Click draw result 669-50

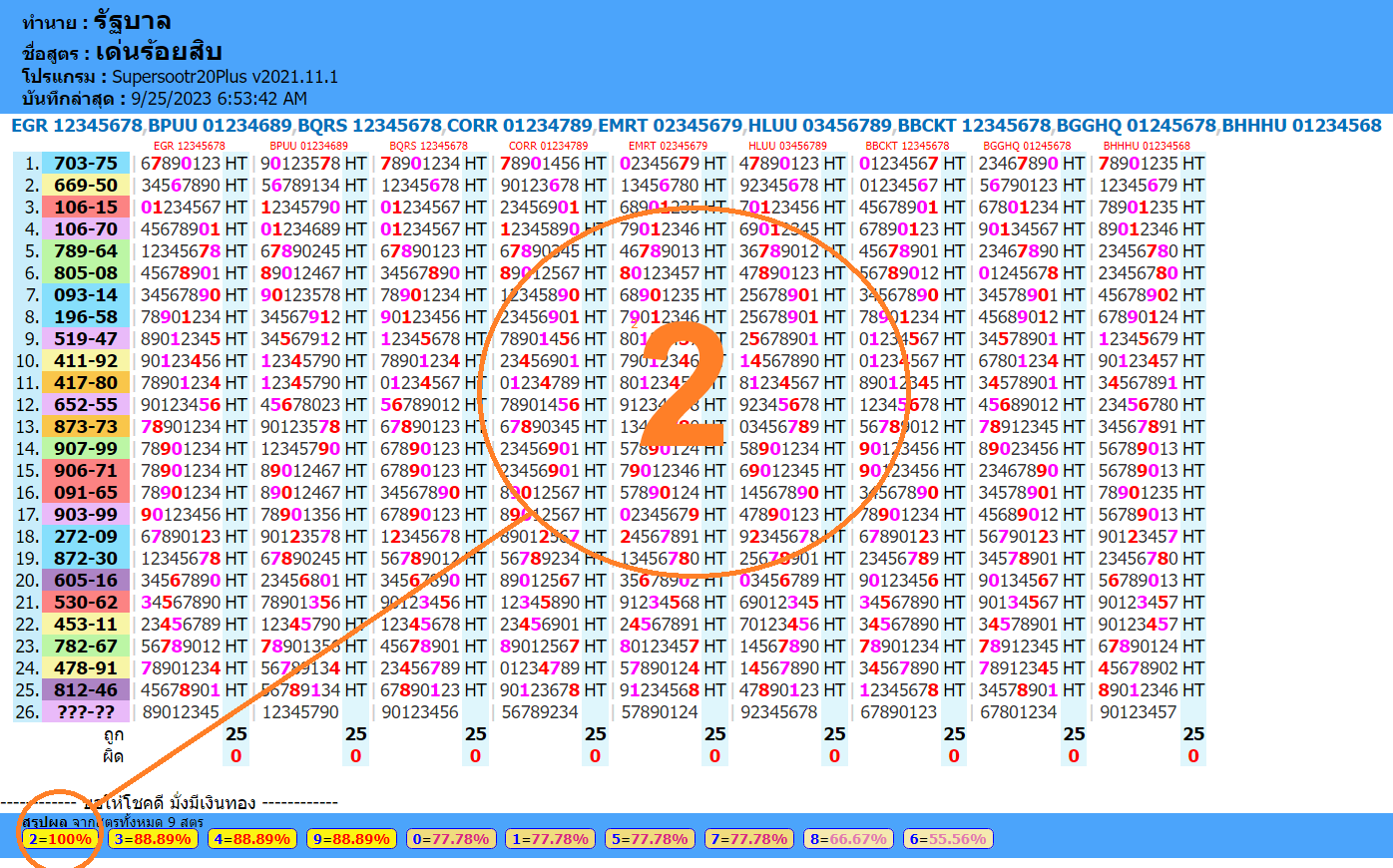(x=86, y=186)
